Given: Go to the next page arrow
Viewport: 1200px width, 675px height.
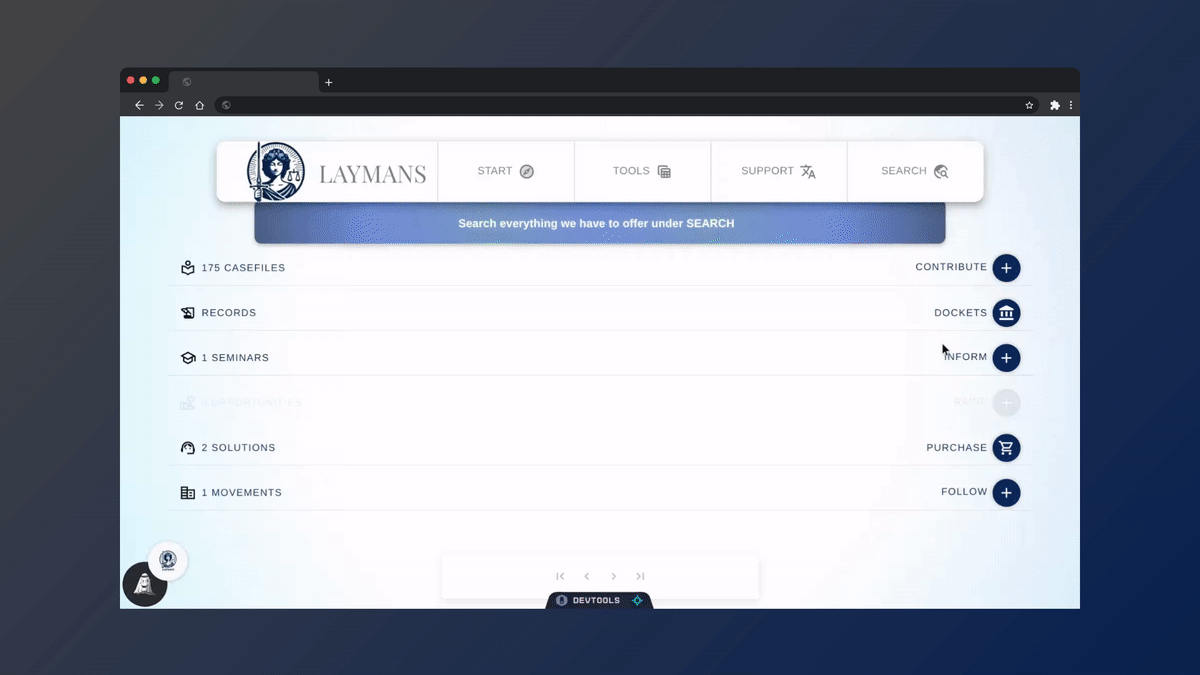Looking at the screenshot, I should 614,576.
